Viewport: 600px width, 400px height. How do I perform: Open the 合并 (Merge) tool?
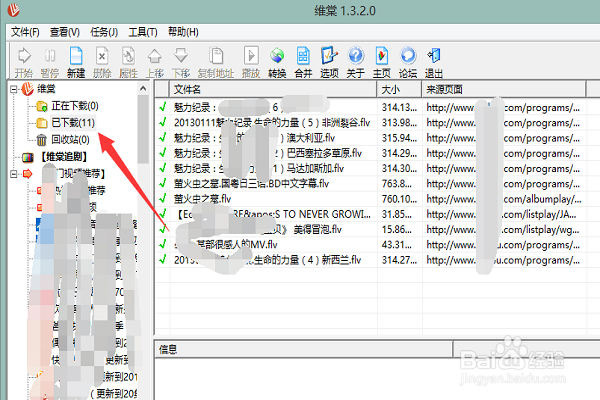(303, 62)
